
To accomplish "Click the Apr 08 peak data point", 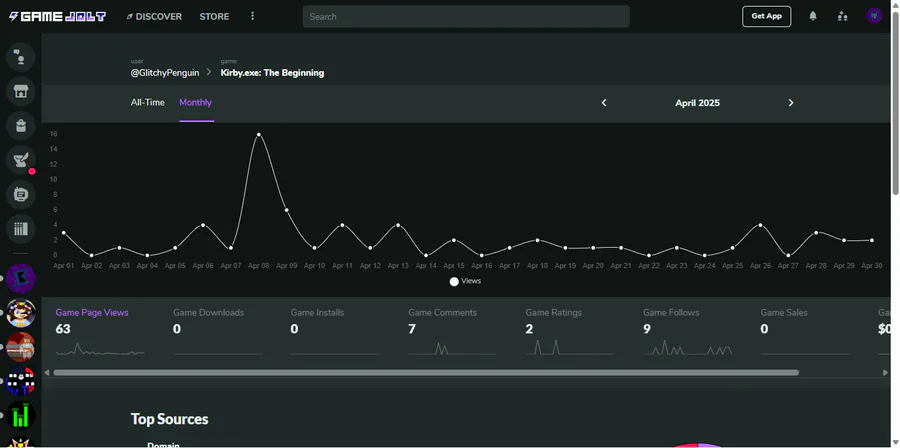I will pyautogui.click(x=259, y=134).
